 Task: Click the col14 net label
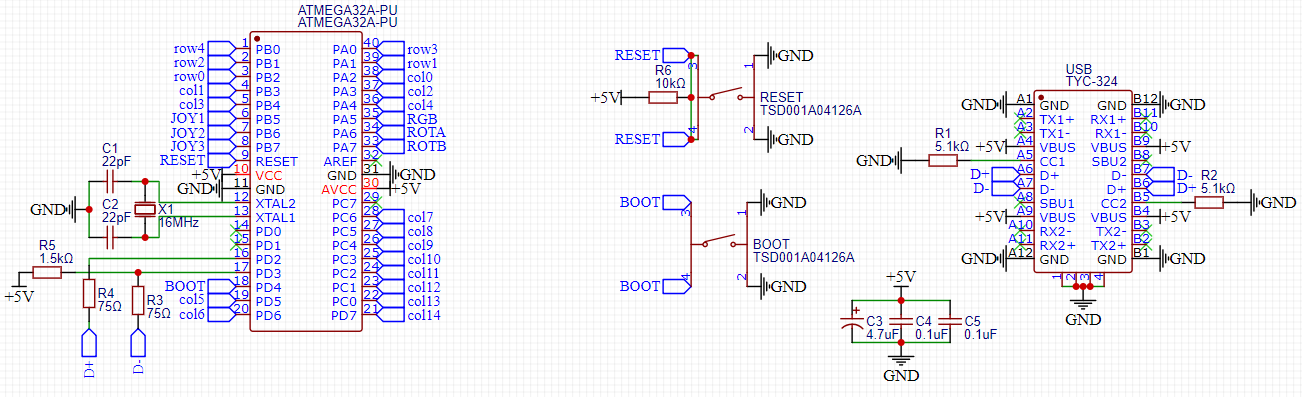(424, 315)
